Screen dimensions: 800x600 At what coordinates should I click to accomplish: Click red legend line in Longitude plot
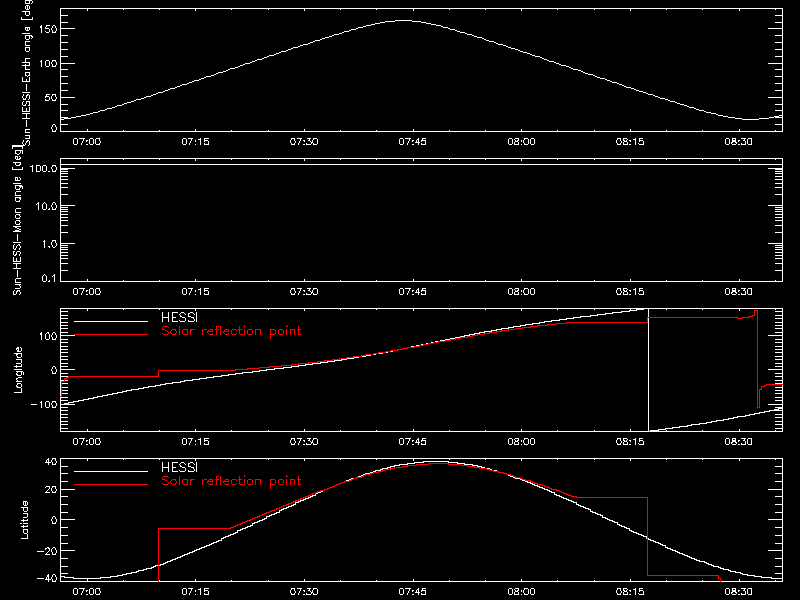click(x=111, y=335)
